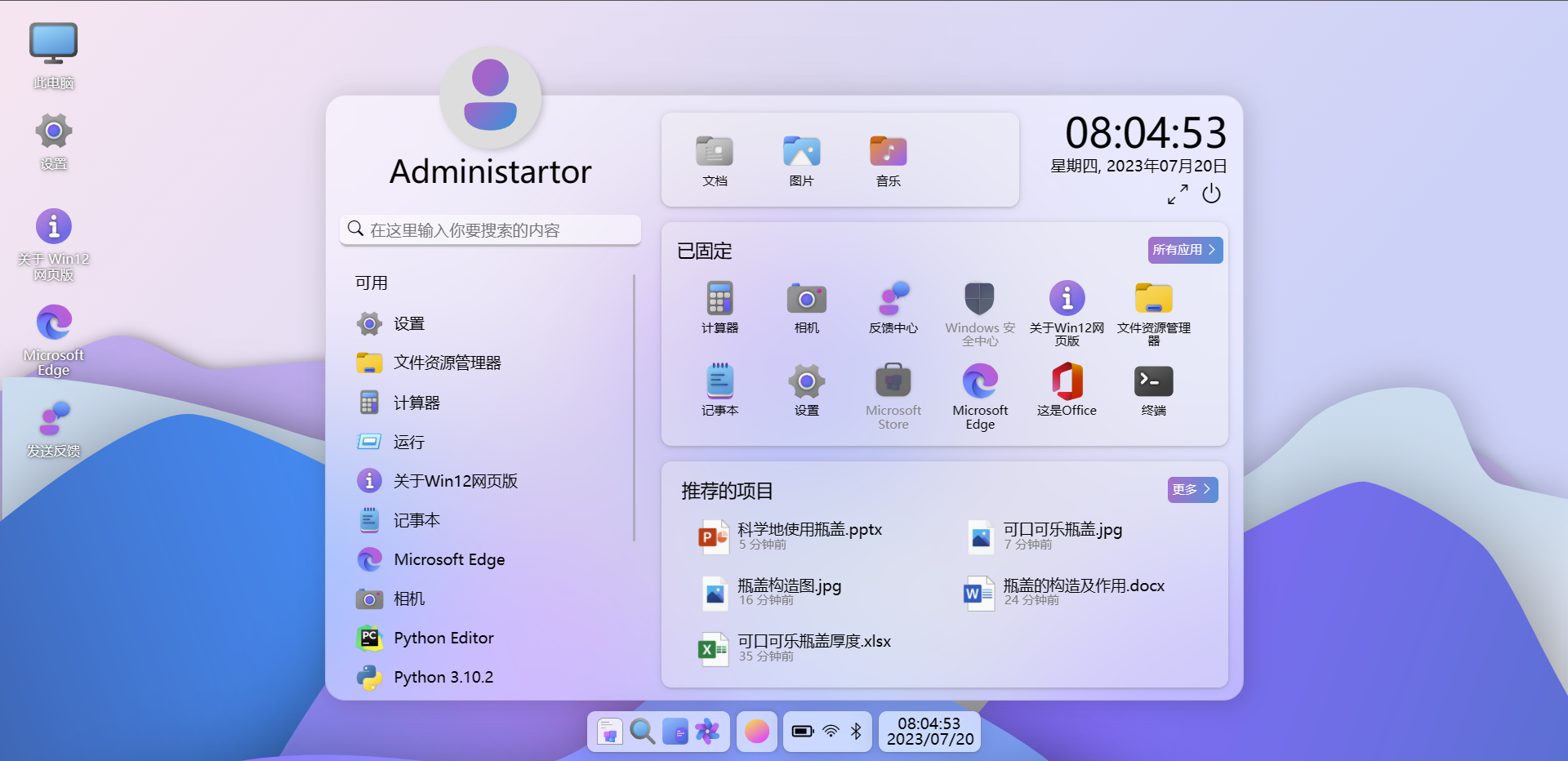Select 运行 (Run) in the app list
Image resolution: width=1568 pixels, height=761 pixels.
pos(408,442)
